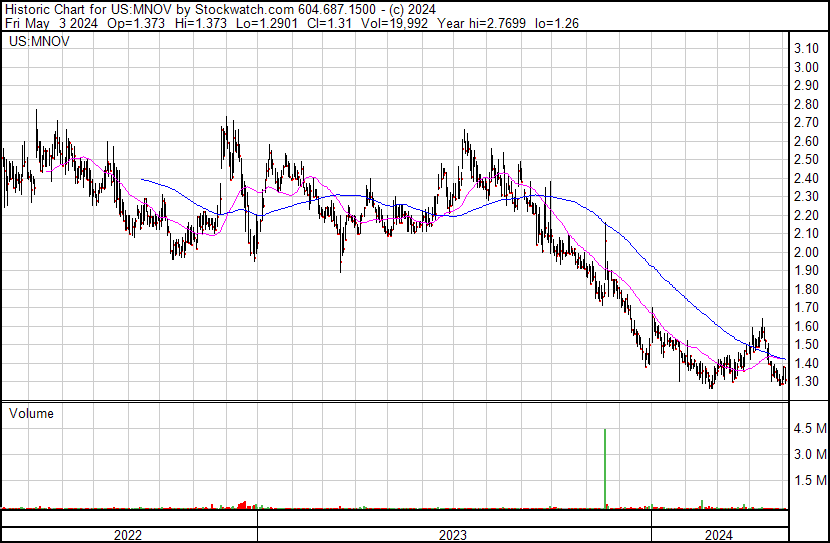Screen dimensions: 830x543
Task: Click the 2.60 price axis label
Action: click(806, 141)
